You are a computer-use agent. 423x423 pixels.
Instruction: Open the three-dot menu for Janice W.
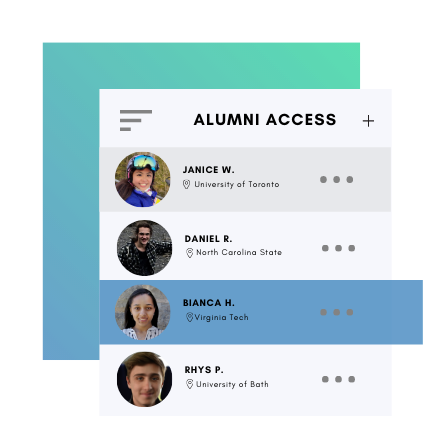(336, 180)
